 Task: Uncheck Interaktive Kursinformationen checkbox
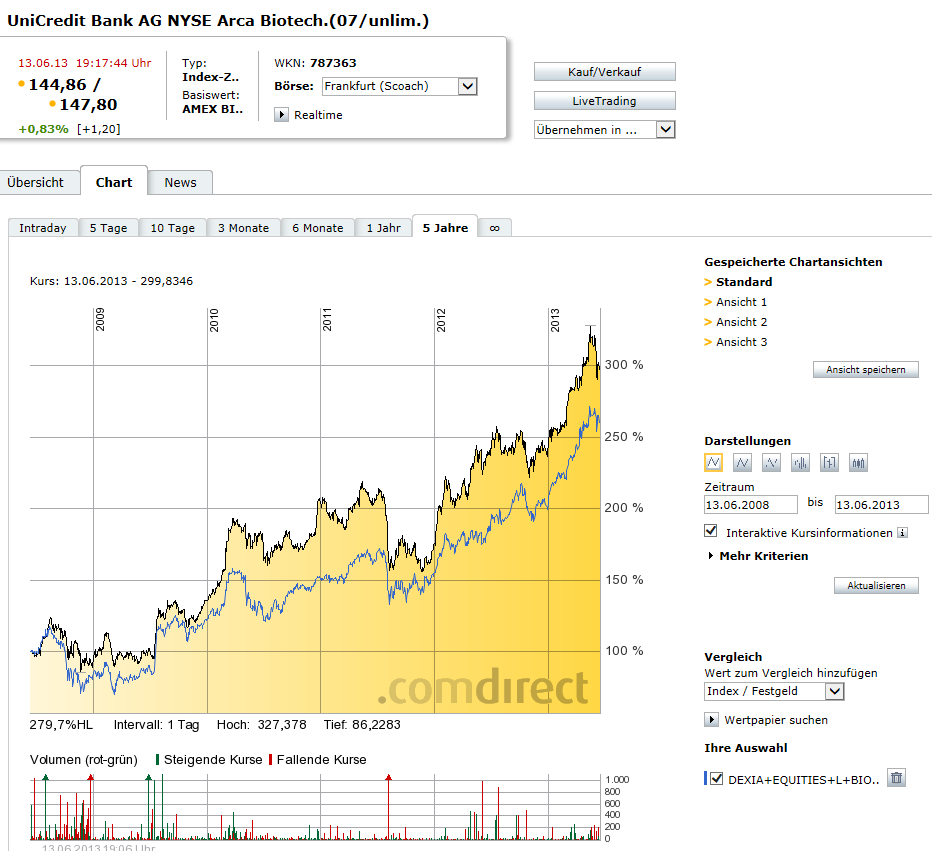(711, 531)
